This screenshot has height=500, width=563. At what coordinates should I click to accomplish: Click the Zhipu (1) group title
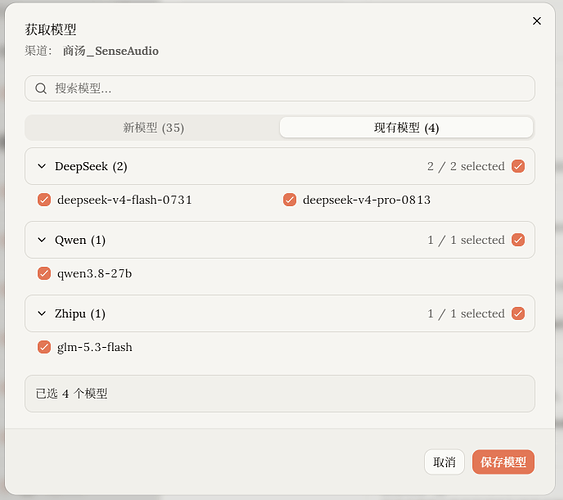pos(80,314)
